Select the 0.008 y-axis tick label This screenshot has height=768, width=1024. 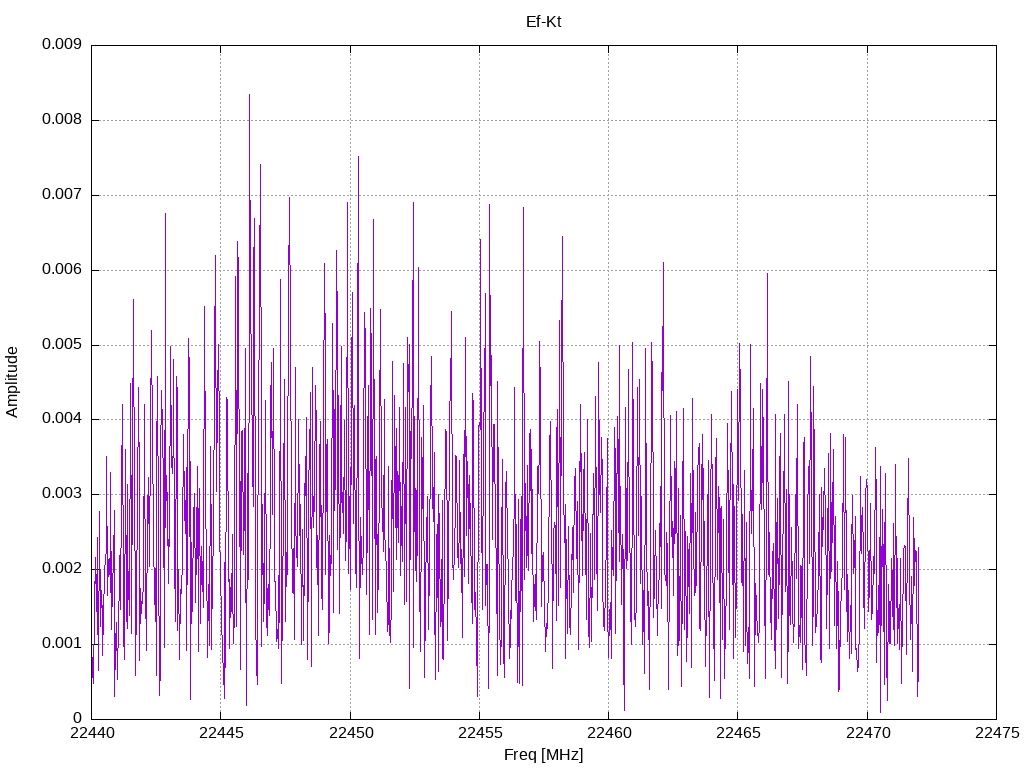click(x=62, y=120)
